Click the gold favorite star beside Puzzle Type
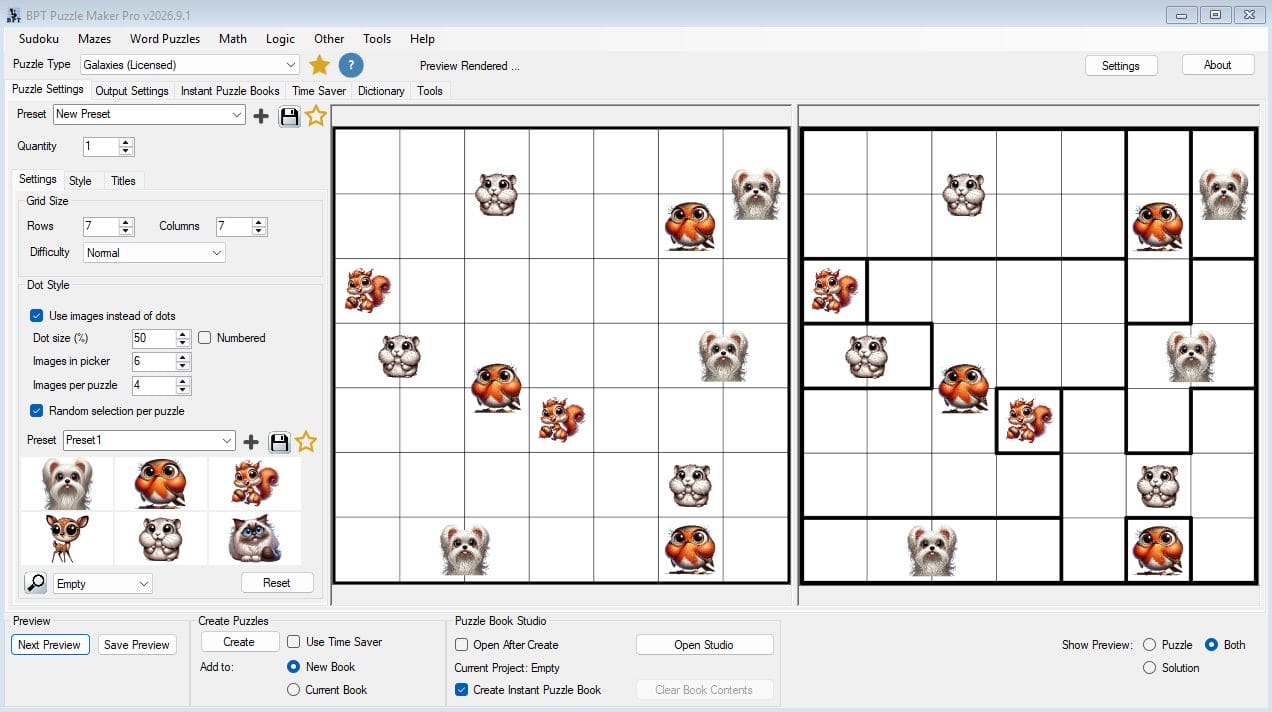Viewport: 1272px width, 712px height. pyautogui.click(x=319, y=65)
